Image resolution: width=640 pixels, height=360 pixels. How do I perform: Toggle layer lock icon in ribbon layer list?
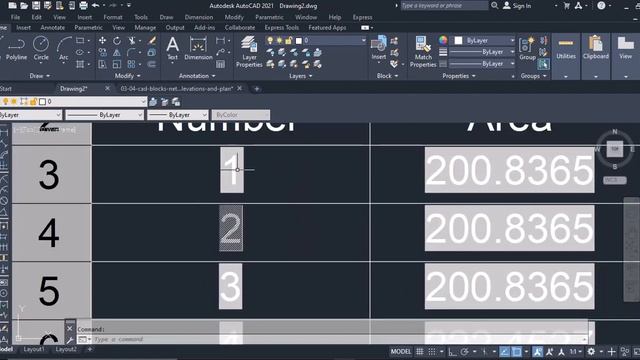coord(289,40)
